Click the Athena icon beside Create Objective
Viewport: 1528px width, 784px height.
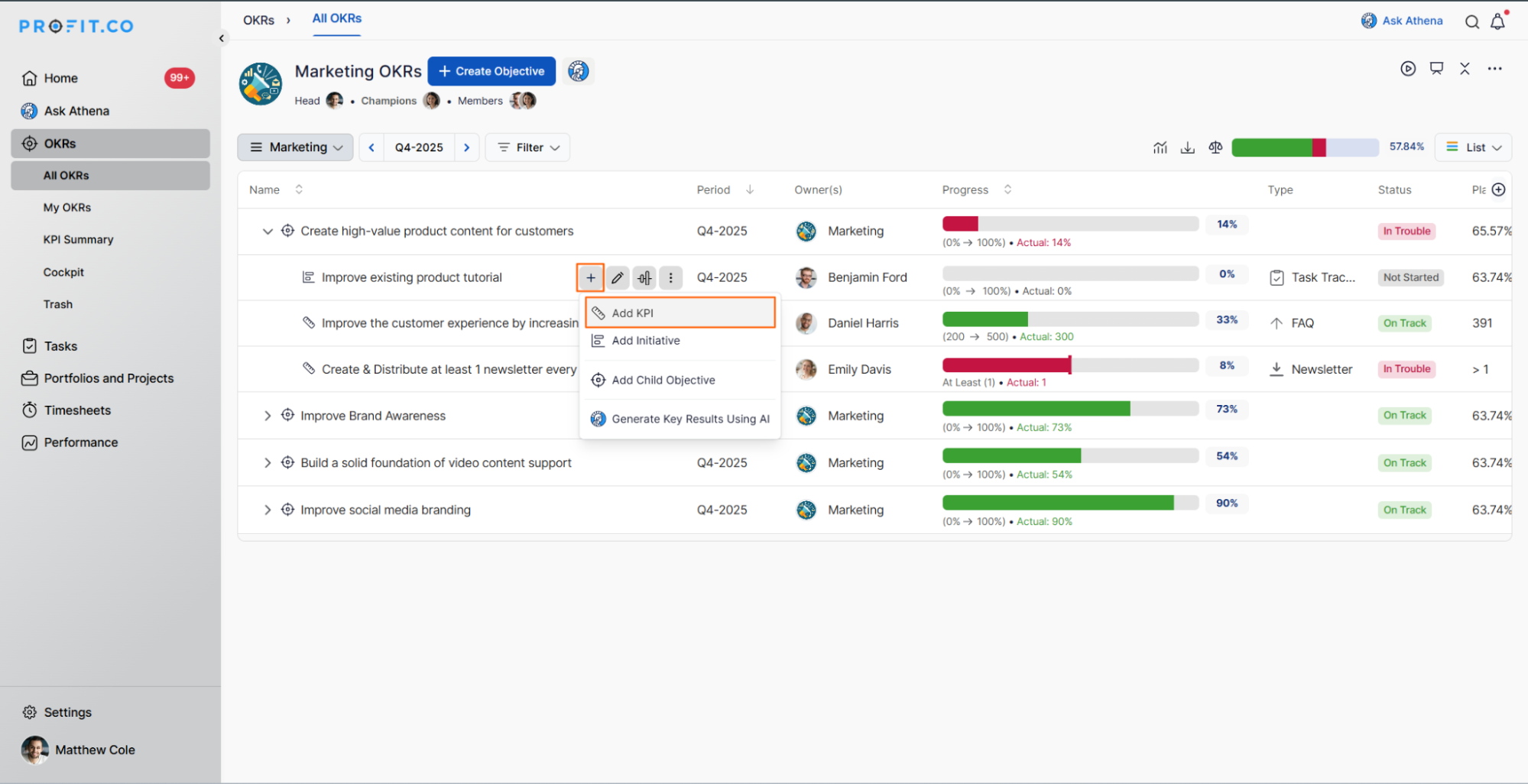pyautogui.click(x=579, y=71)
